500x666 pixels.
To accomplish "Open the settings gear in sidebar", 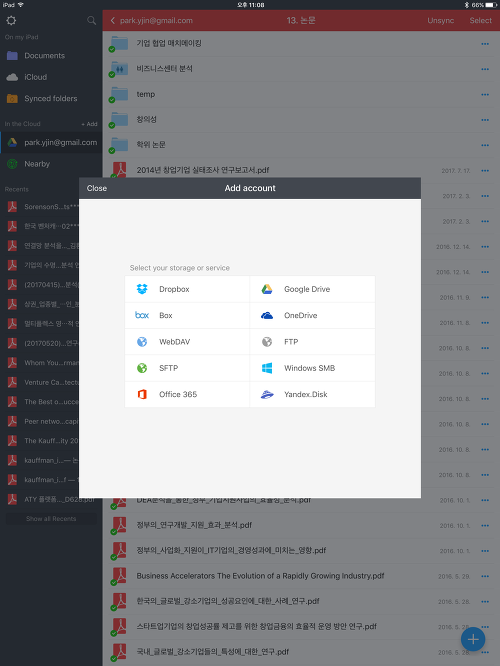I will coord(11,20).
